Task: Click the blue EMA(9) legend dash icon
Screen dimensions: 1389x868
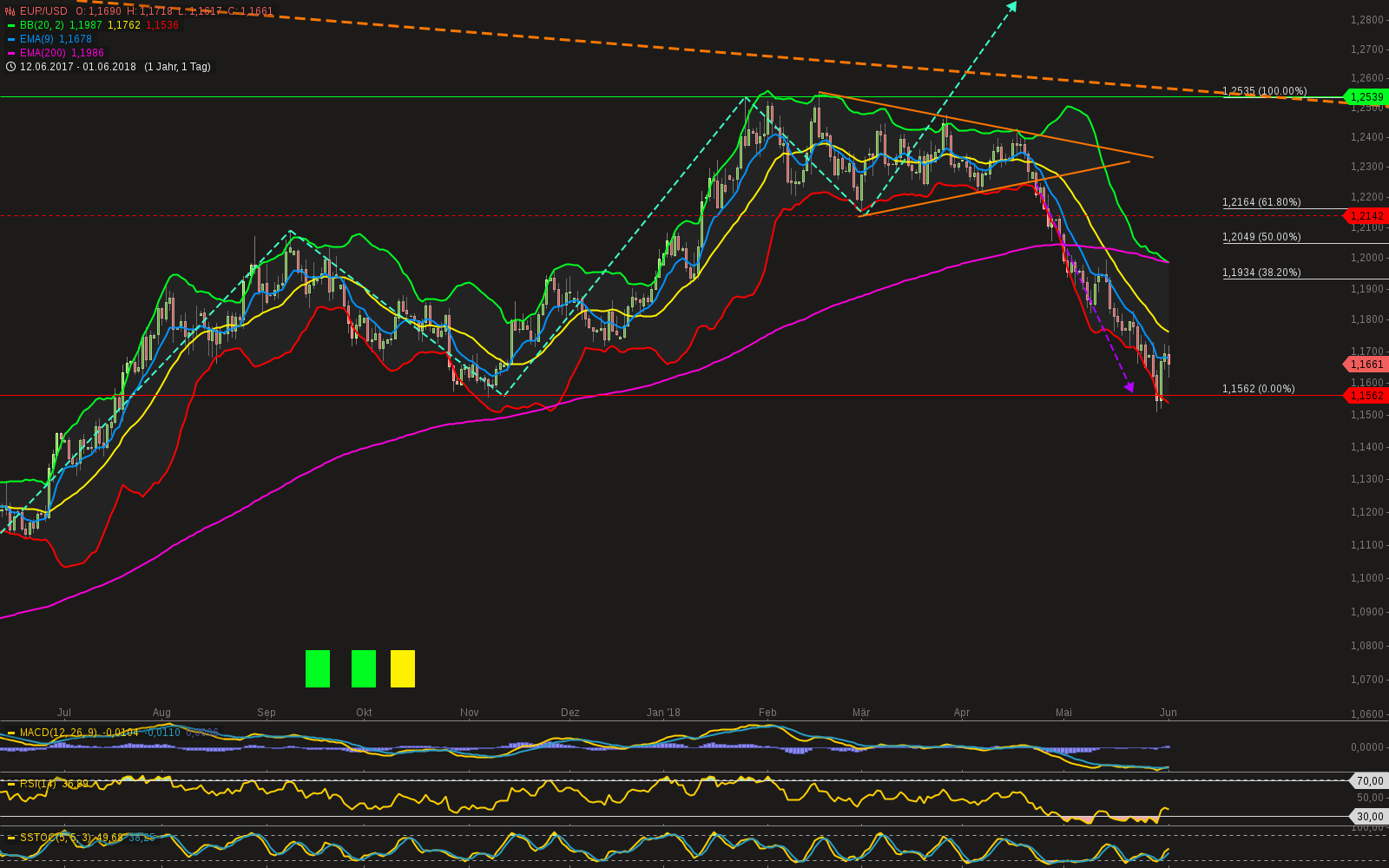Action: [10, 39]
